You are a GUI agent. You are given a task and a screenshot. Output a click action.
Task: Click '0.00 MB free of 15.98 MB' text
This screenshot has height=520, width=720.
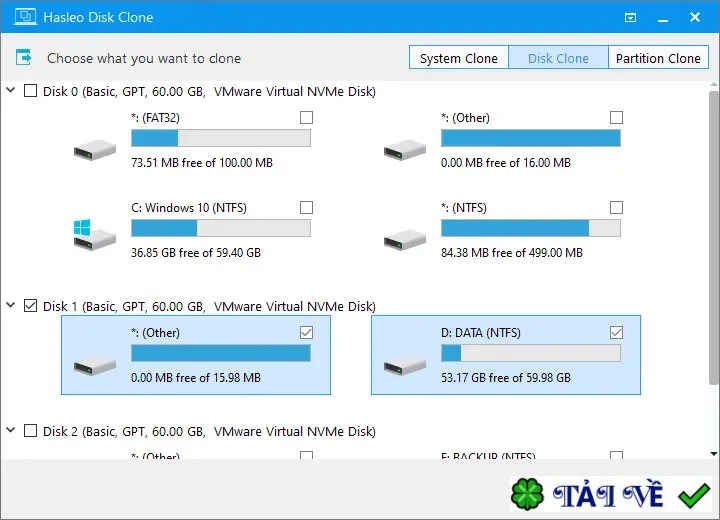pyautogui.click(x=196, y=378)
